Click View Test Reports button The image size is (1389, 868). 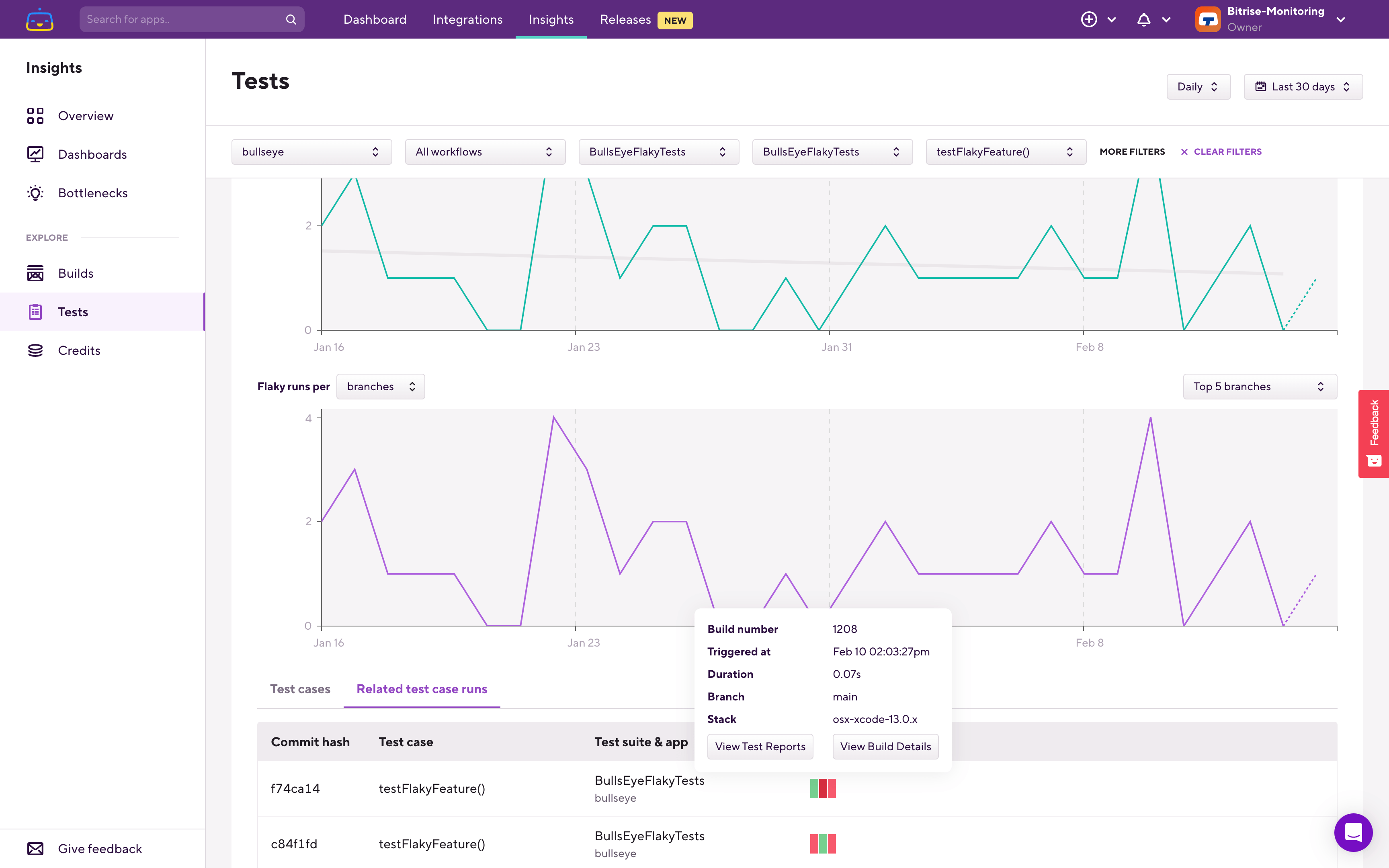click(760, 746)
